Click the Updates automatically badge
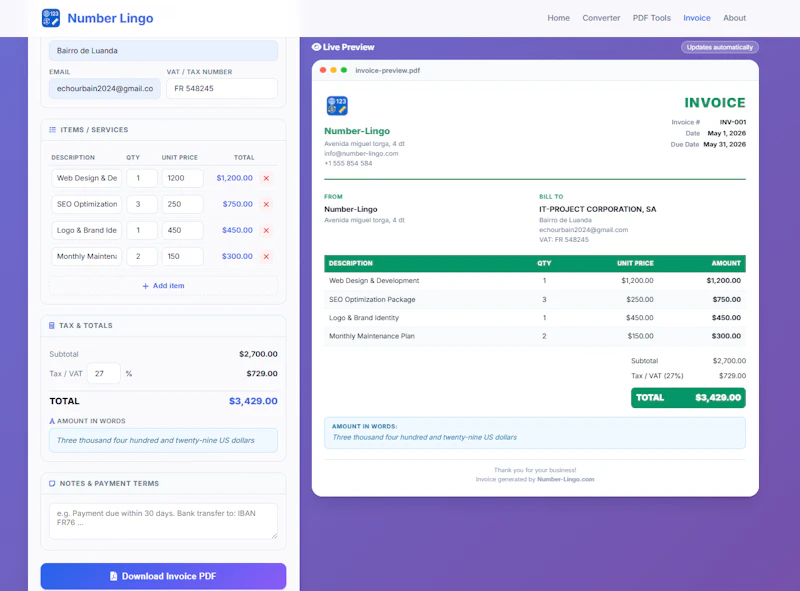Image resolution: width=800 pixels, height=591 pixels. [x=719, y=47]
